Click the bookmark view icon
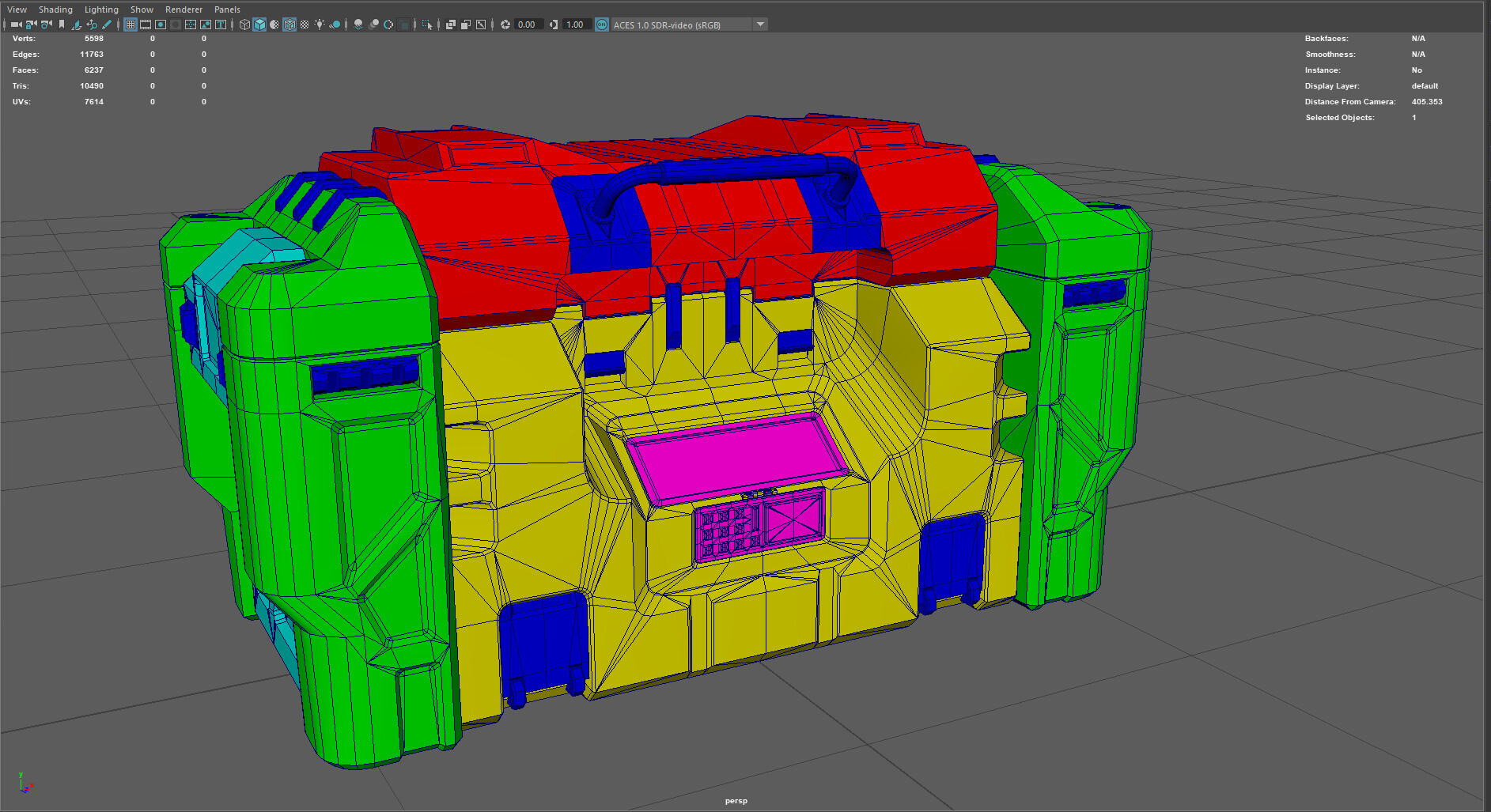Image resolution: width=1491 pixels, height=812 pixels. click(62, 25)
